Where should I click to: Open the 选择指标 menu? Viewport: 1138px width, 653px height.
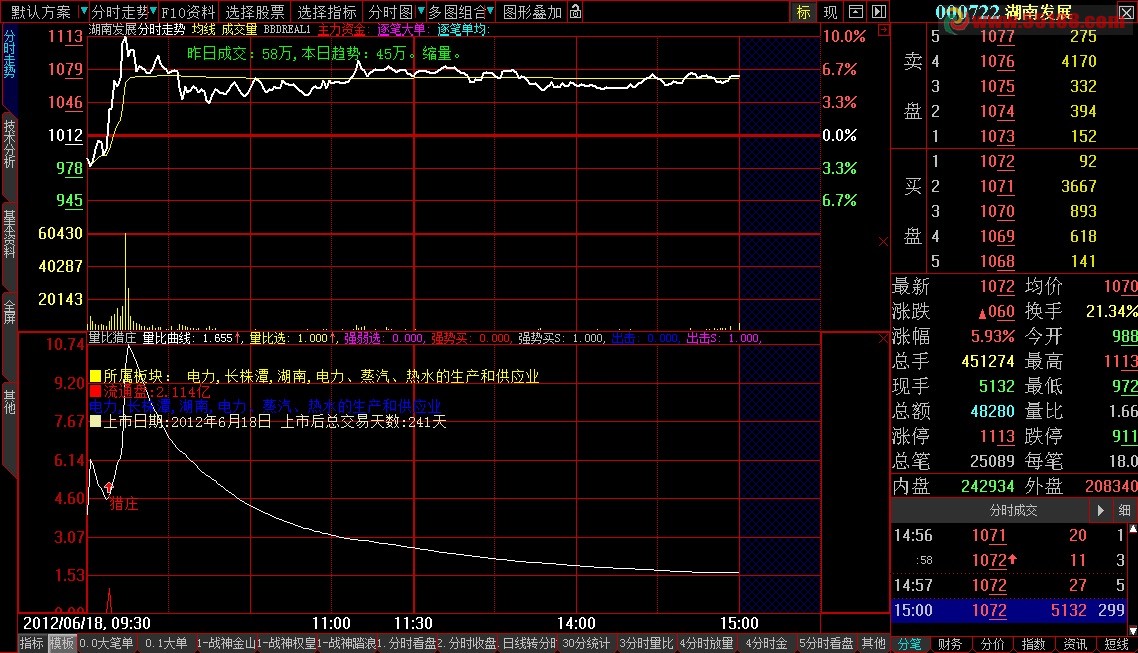click(x=327, y=12)
